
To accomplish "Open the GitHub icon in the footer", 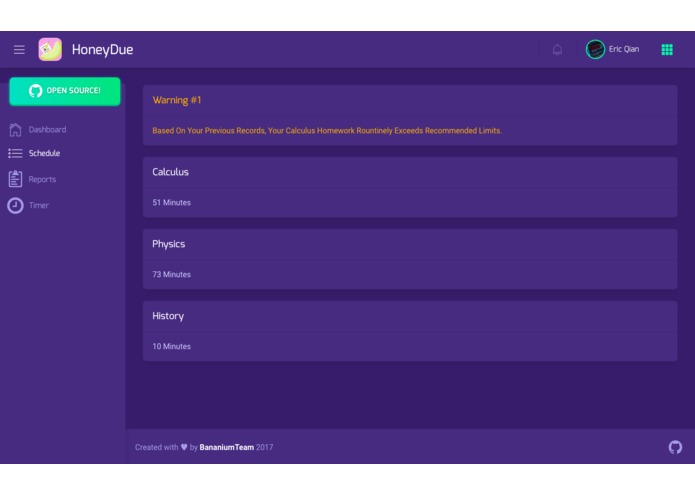I will coord(675,447).
